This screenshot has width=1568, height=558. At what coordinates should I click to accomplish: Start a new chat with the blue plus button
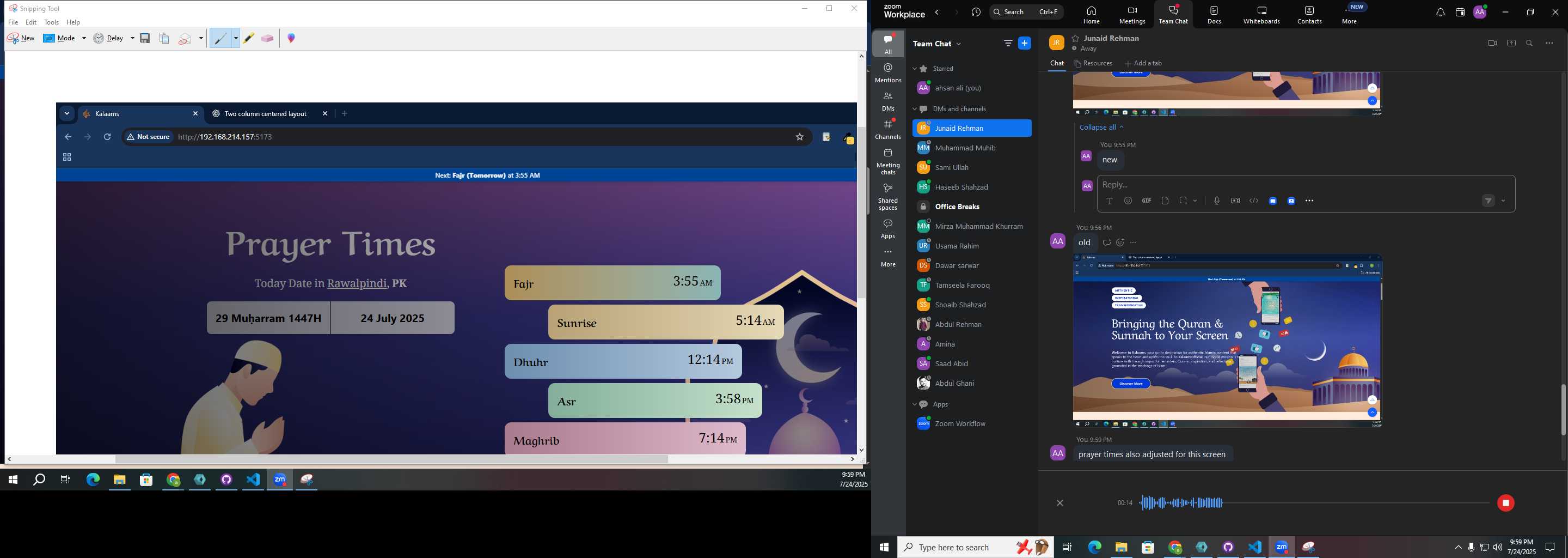pos(1025,43)
